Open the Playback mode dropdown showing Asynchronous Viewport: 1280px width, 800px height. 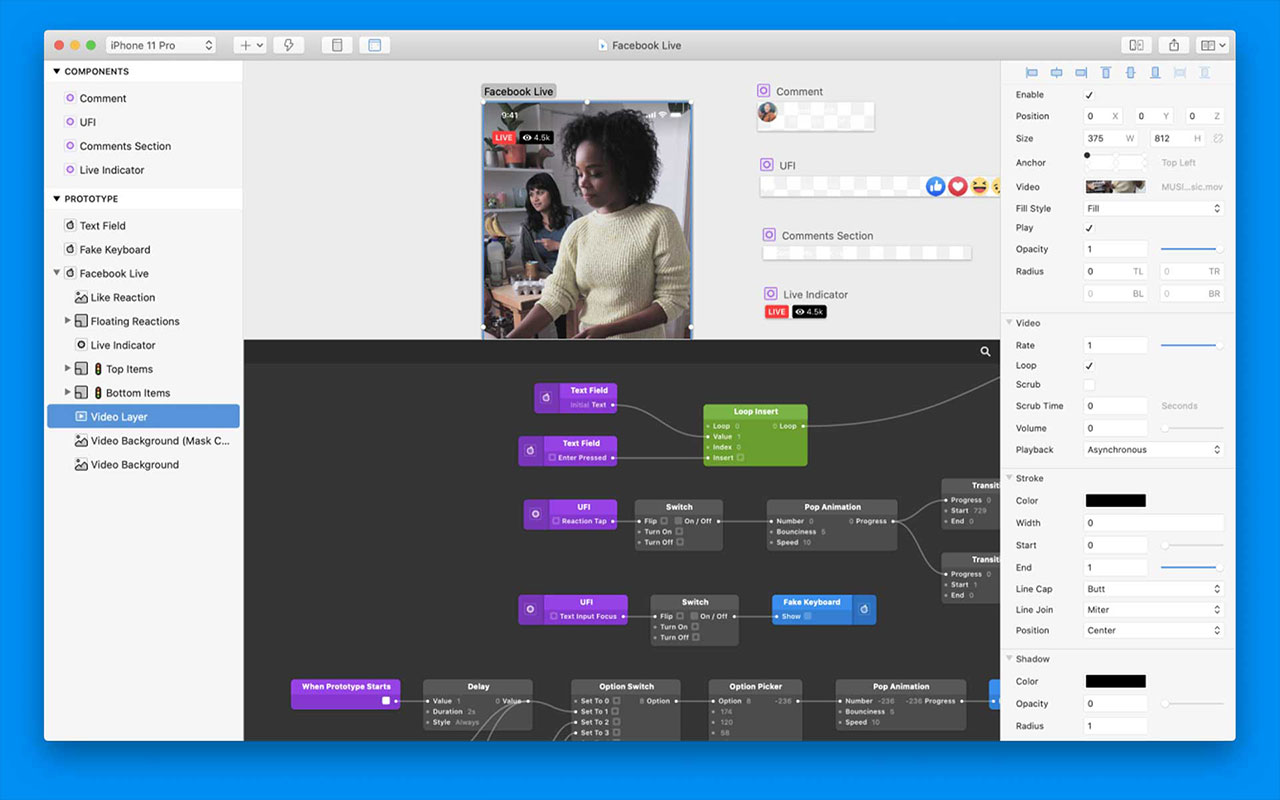[x=1152, y=449]
